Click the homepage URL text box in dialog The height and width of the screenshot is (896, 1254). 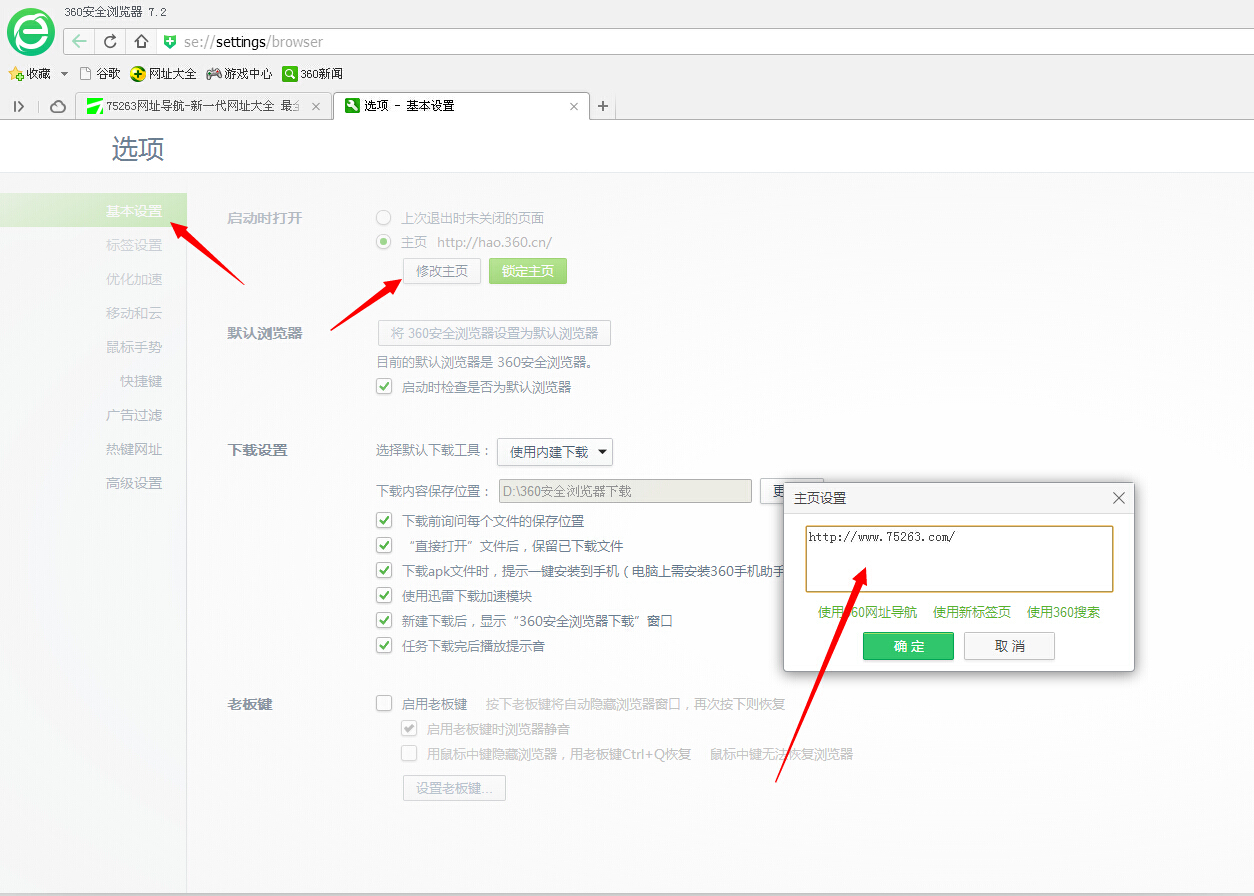[959, 559]
